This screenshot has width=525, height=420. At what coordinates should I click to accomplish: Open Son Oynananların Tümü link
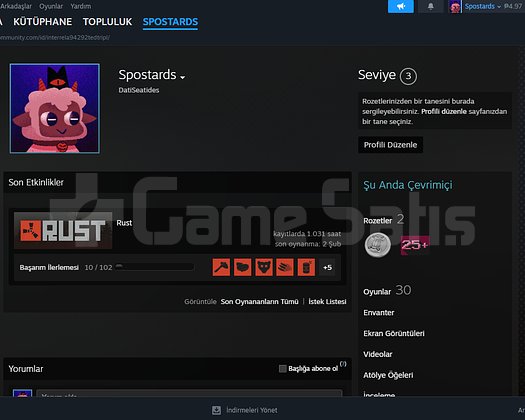pyautogui.click(x=259, y=301)
